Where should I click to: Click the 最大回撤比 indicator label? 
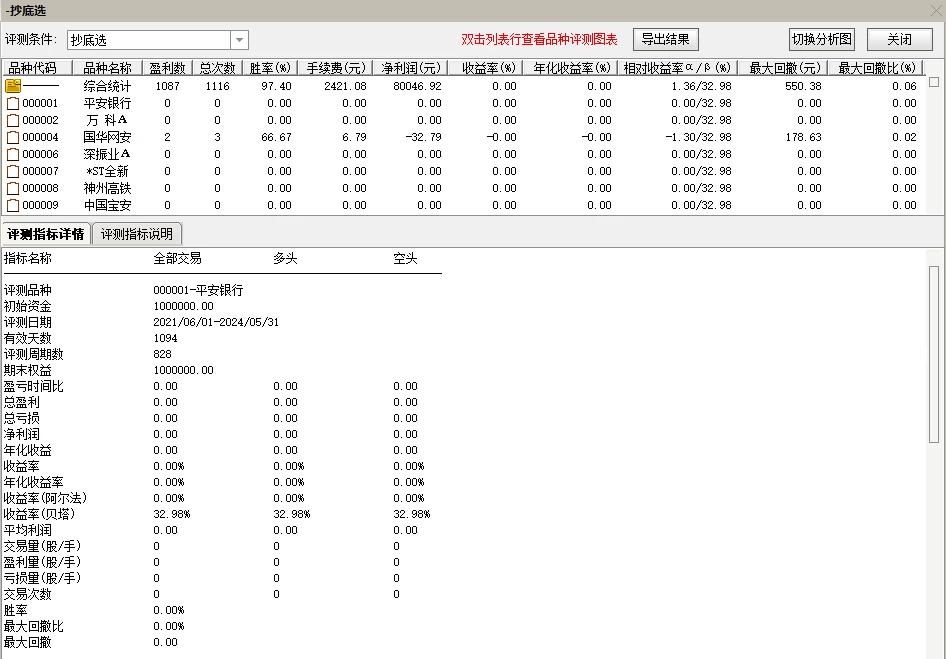33,626
